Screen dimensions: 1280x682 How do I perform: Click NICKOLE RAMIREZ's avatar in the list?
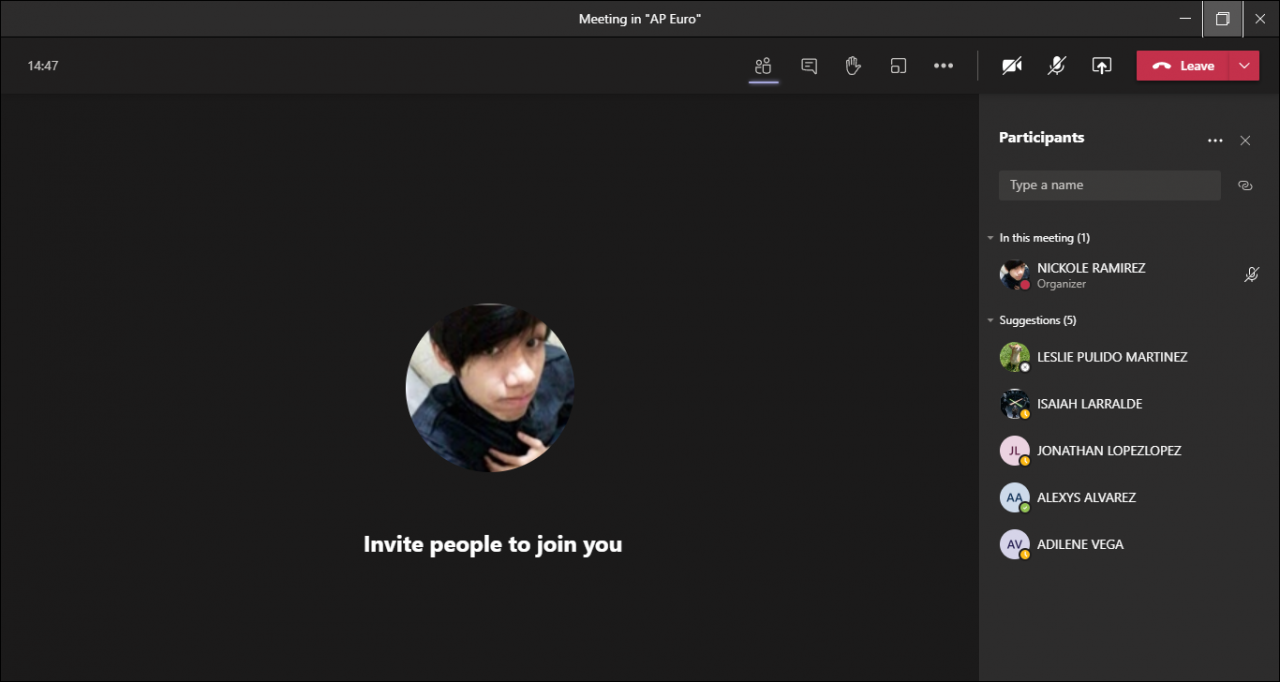point(1014,275)
